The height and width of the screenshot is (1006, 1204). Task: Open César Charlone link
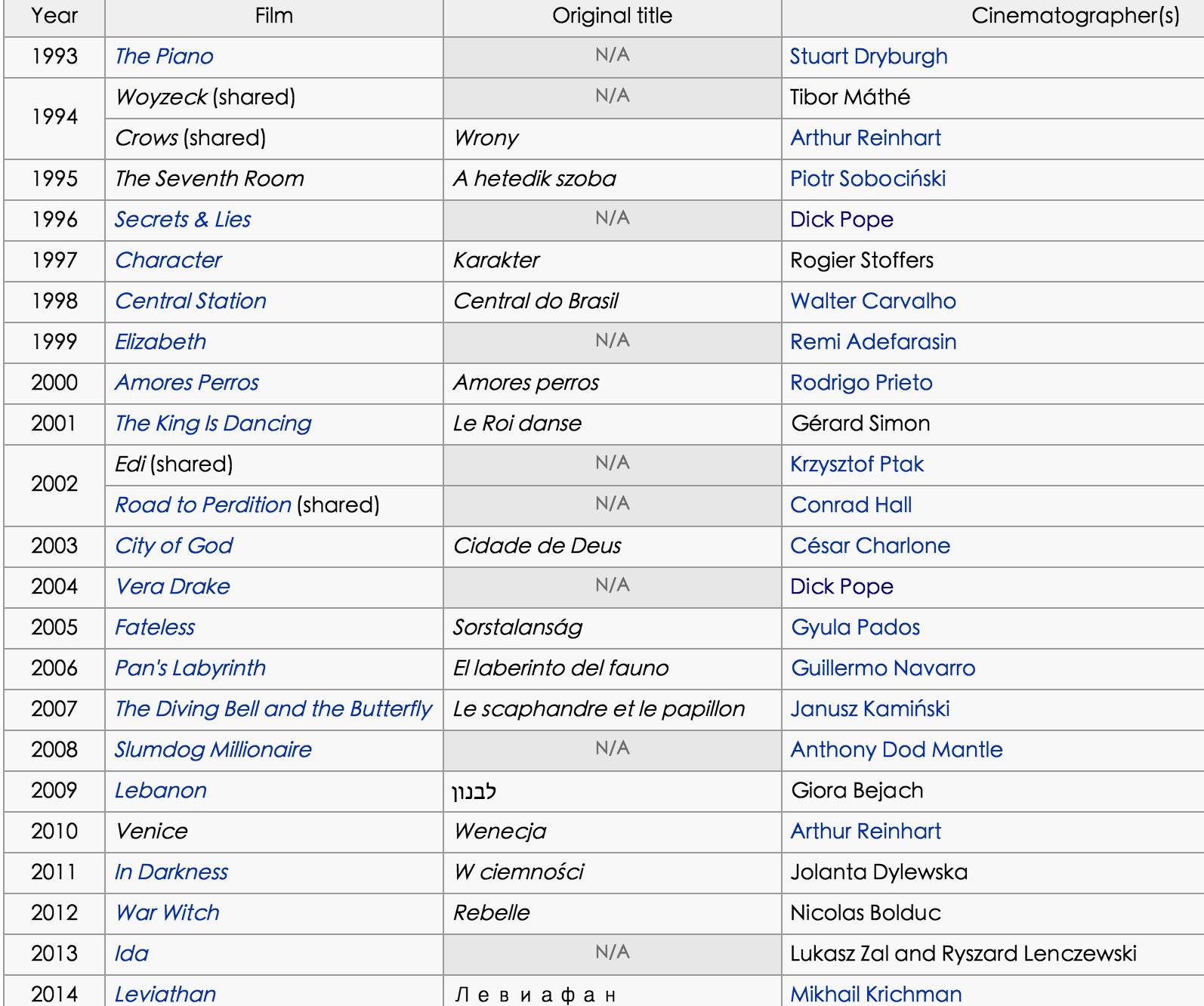(870, 546)
